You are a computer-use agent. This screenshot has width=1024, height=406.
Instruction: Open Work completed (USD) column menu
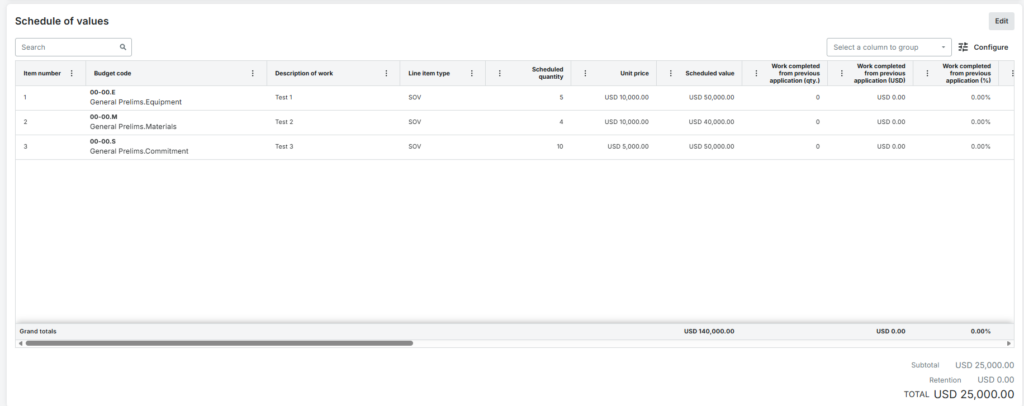(x=841, y=73)
